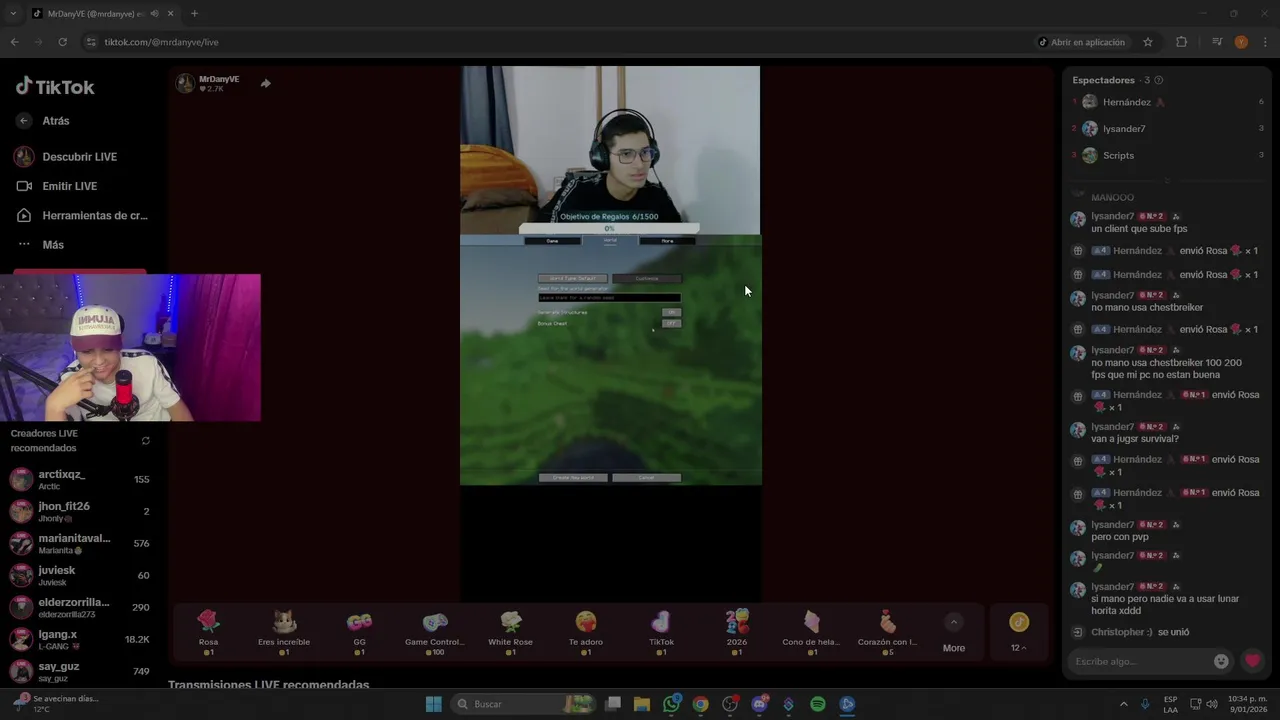
Task: Expand More gifts
Action: [954, 634]
